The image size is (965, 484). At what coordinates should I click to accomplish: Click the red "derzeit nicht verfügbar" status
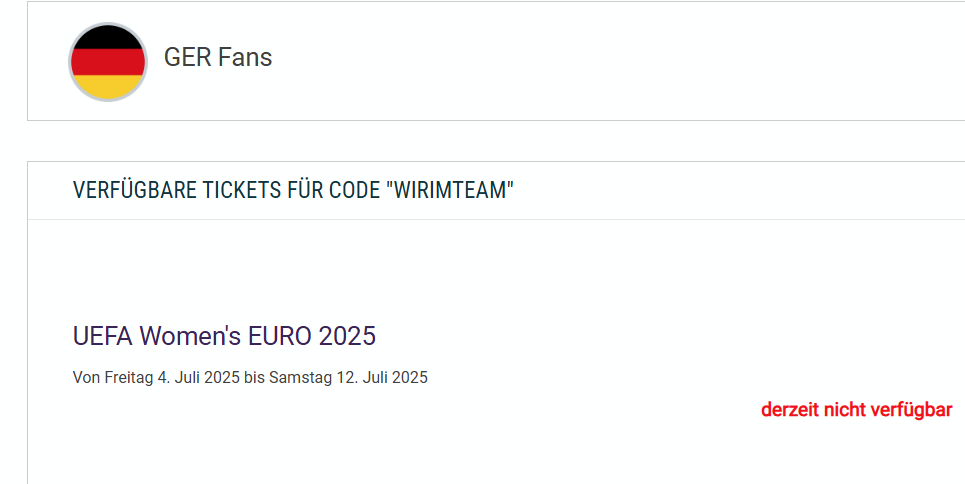click(856, 410)
